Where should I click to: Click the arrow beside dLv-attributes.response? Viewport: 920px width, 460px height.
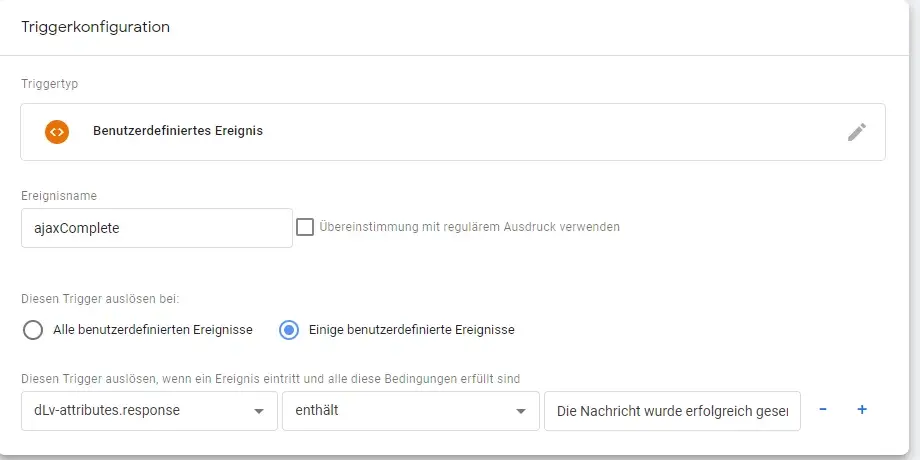coord(259,411)
